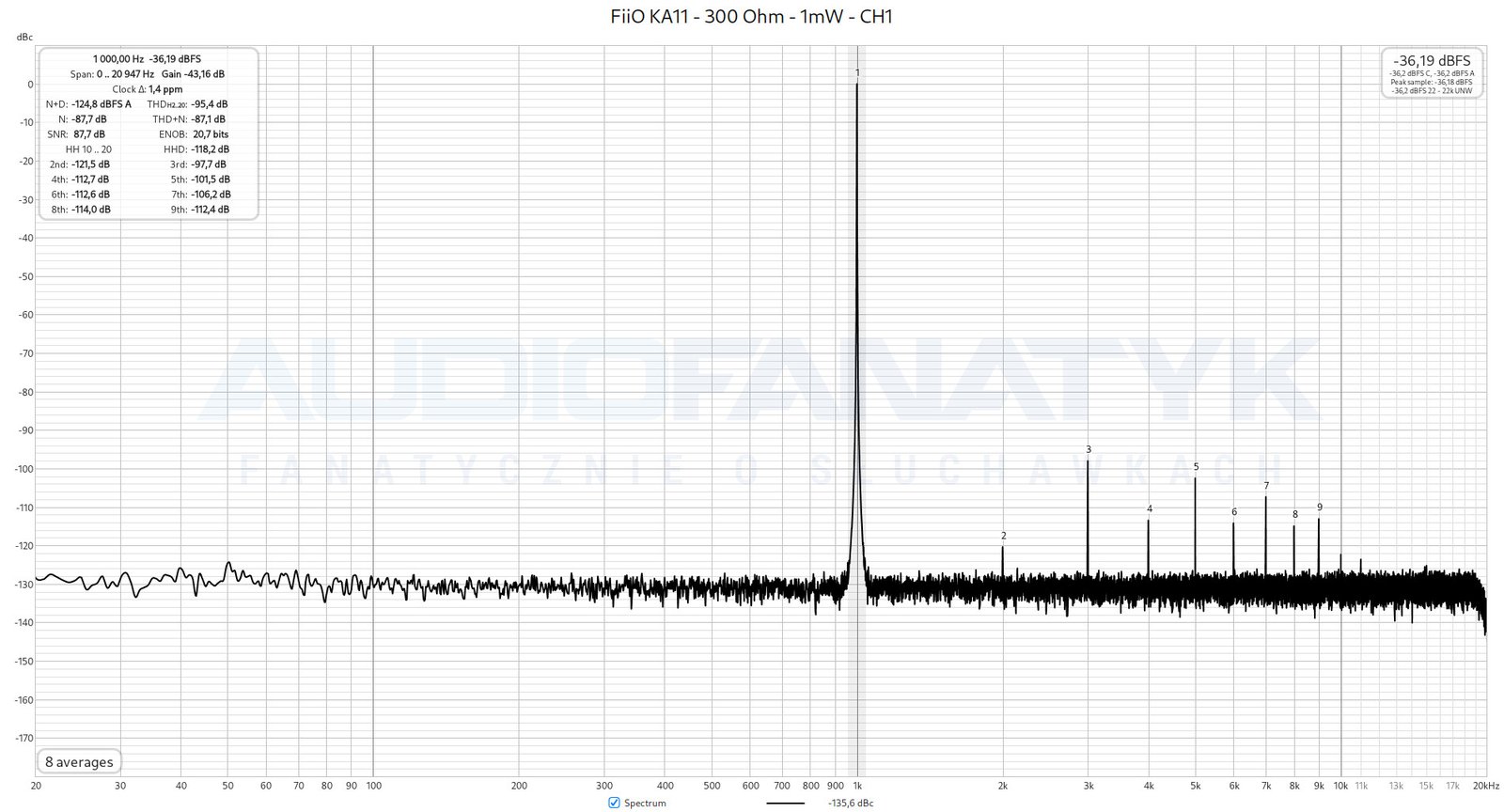The image size is (1504, 812).
Task: Select the Peak sample: -36,18 dBFS line
Action: (1432, 82)
